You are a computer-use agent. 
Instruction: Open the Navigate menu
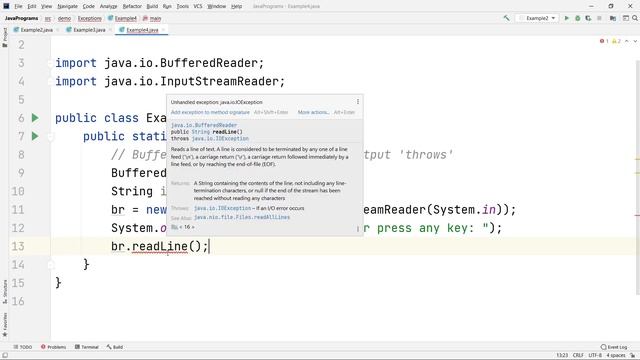(x=67, y=6)
